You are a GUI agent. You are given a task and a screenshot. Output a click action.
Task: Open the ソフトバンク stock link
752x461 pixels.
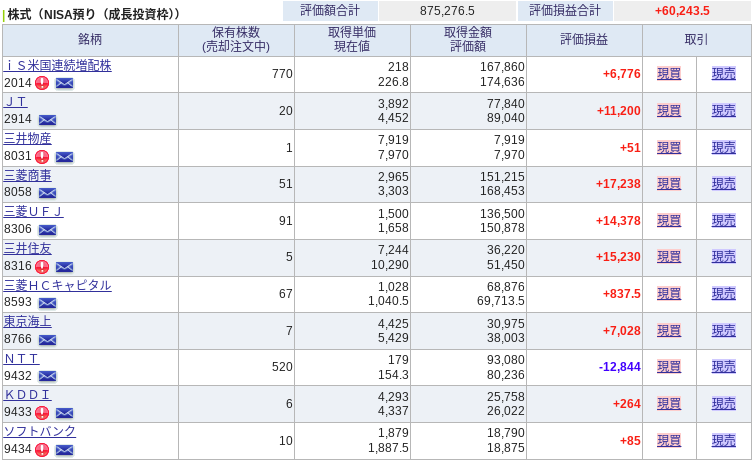pyautogui.click(x=39, y=431)
